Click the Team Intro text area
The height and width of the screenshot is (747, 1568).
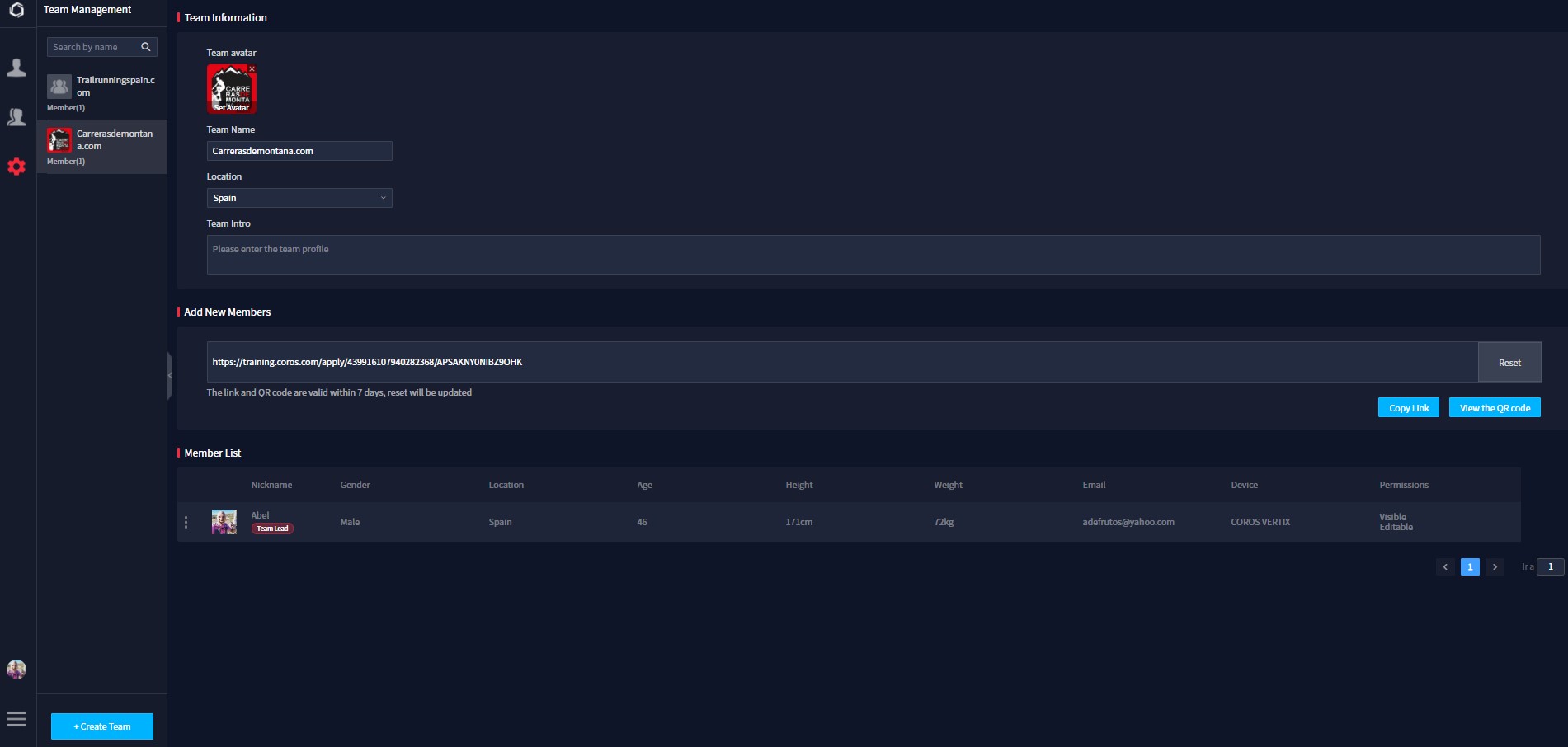pos(873,255)
